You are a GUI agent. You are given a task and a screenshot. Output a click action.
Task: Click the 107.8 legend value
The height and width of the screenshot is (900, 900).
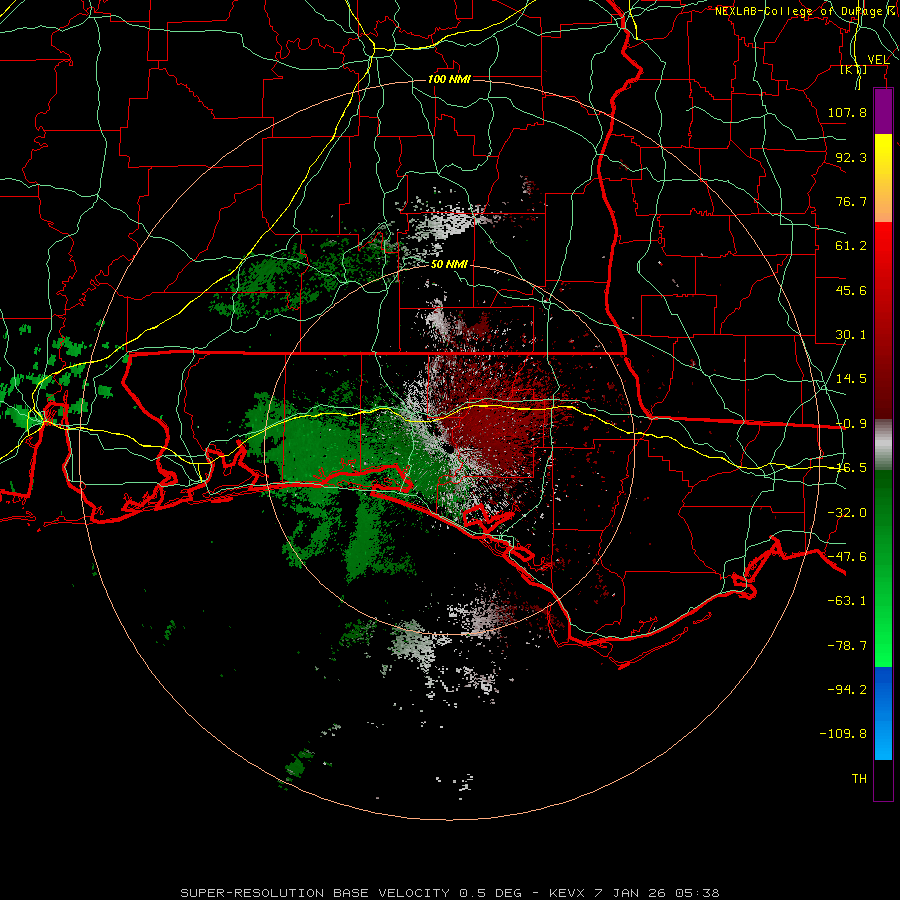tap(847, 112)
